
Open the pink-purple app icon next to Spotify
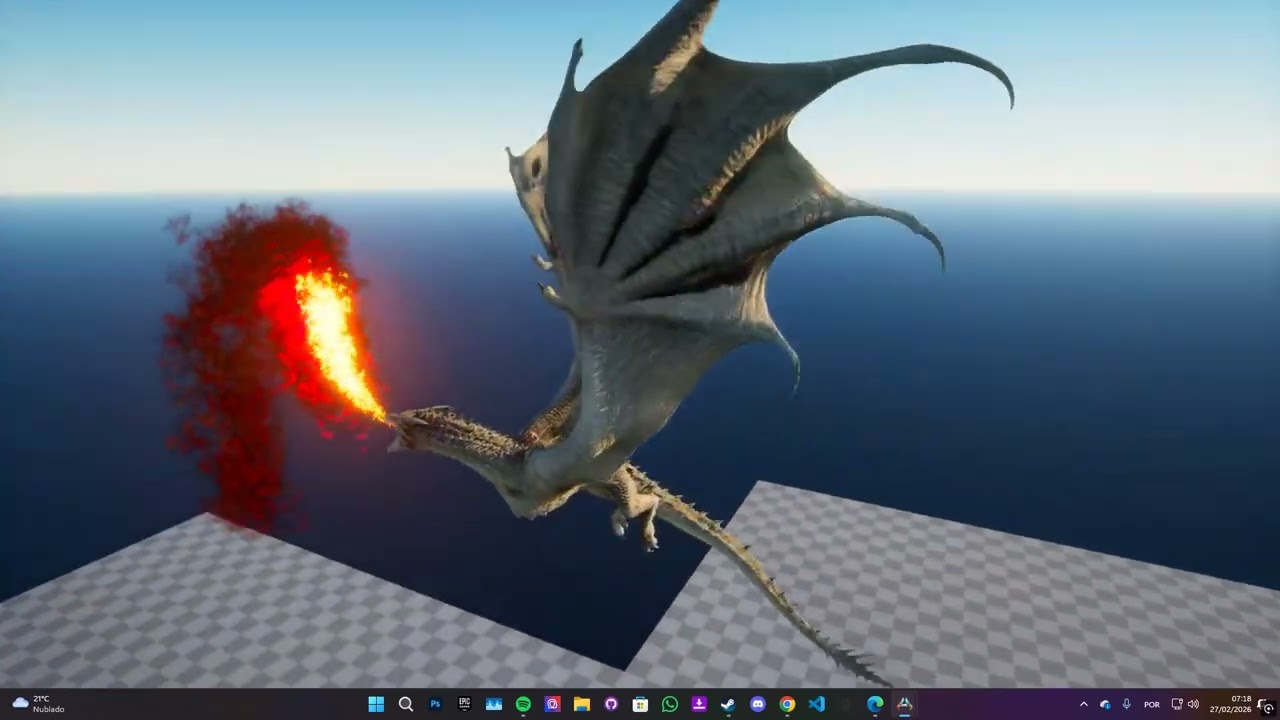click(x=552, y=704)
